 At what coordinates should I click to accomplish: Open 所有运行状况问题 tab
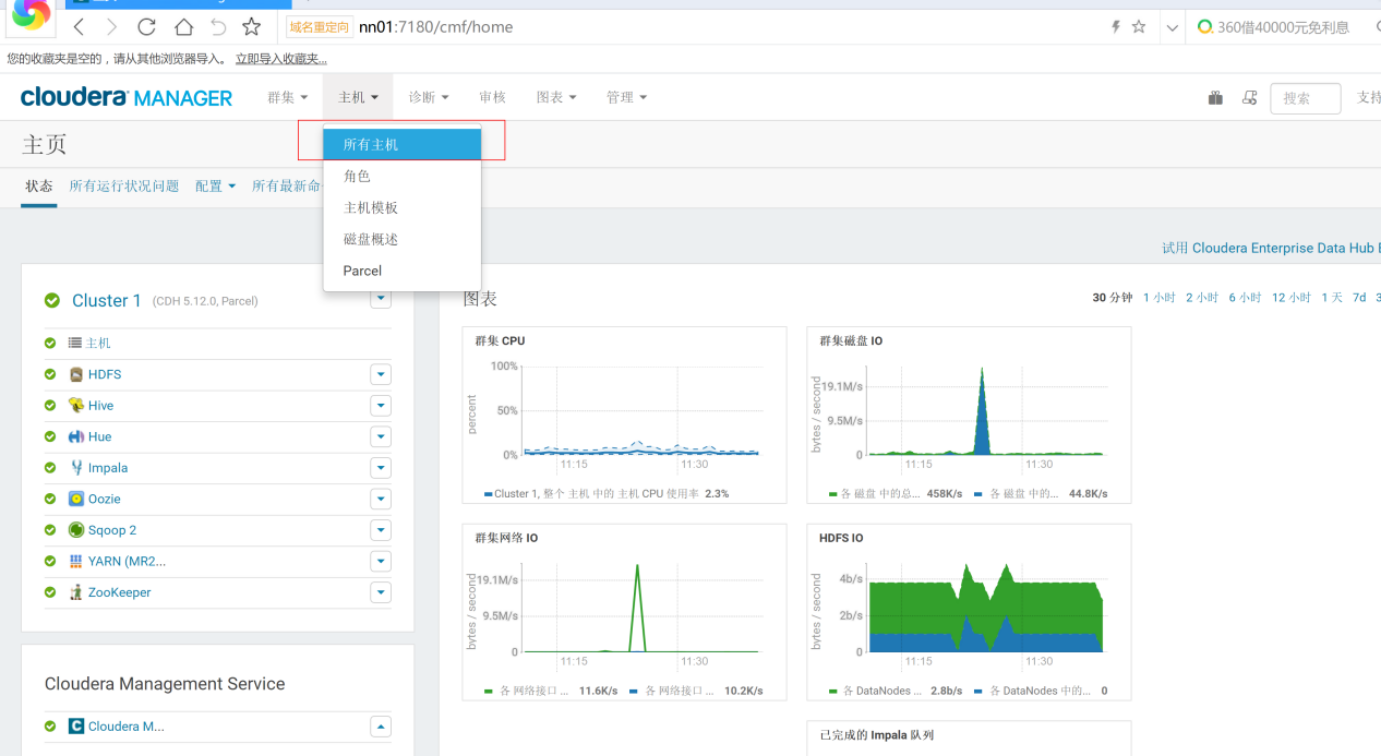[124, 186]
